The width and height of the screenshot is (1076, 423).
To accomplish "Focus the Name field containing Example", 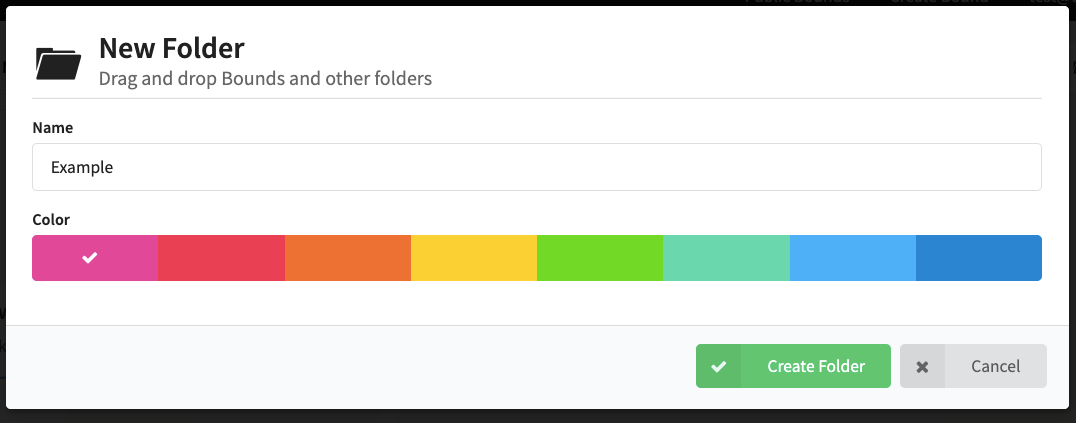I will click(537, 167).
